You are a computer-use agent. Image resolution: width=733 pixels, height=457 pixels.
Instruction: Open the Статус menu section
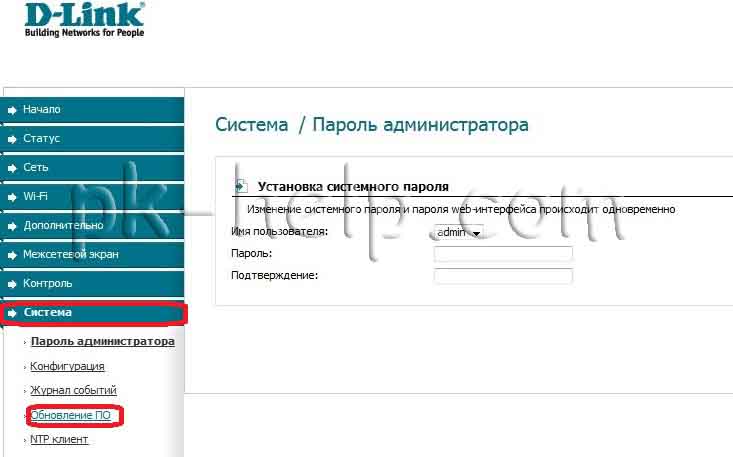click(93, 139)
